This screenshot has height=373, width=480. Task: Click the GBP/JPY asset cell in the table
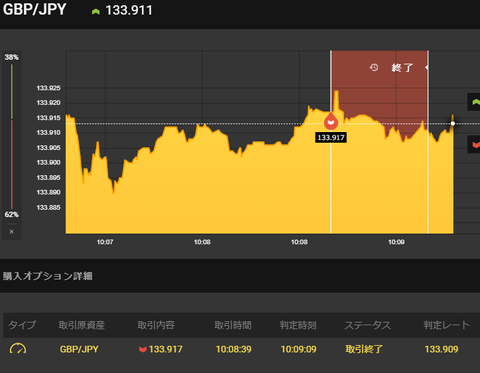click(x=79, y=349)
